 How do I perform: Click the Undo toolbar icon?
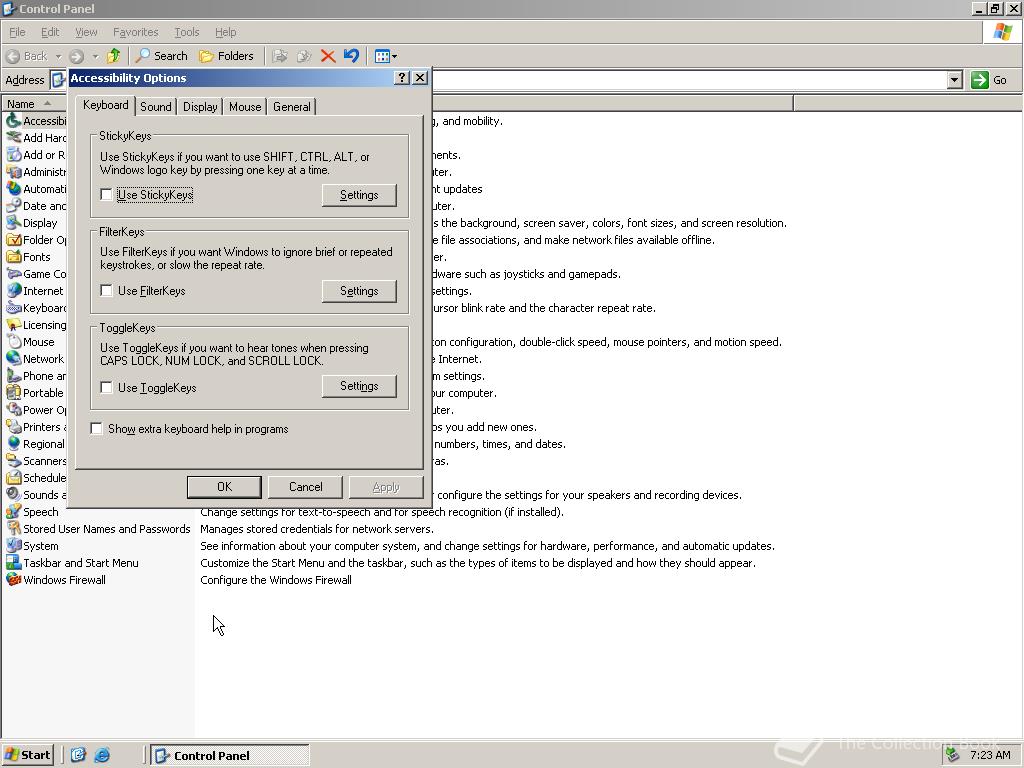click(351, 56)
